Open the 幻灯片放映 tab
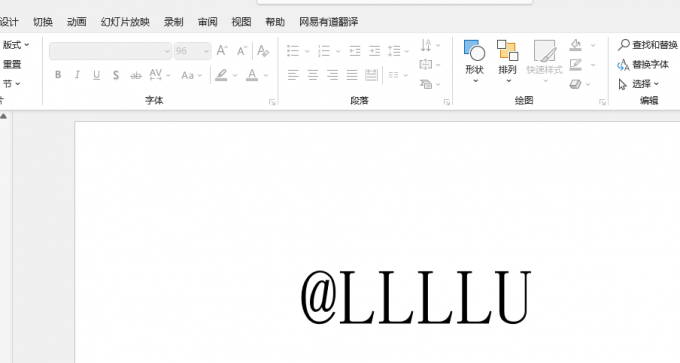Screen dimensions: 680x363 [125, 22]
